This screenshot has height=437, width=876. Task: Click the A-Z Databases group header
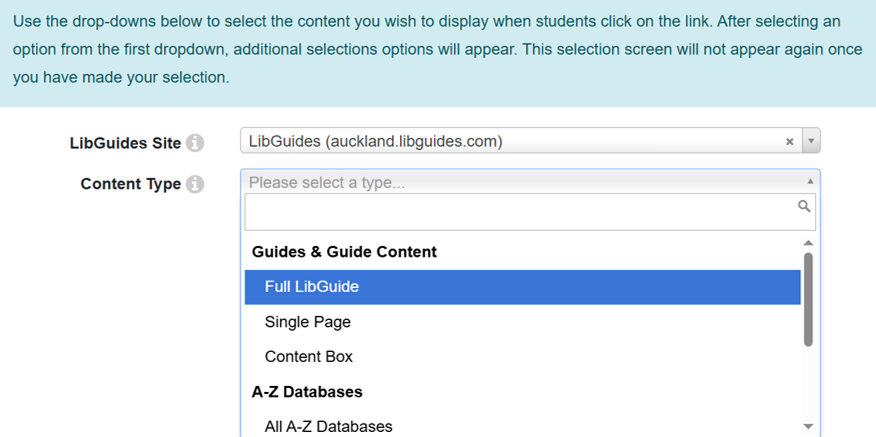click(307, 392)
